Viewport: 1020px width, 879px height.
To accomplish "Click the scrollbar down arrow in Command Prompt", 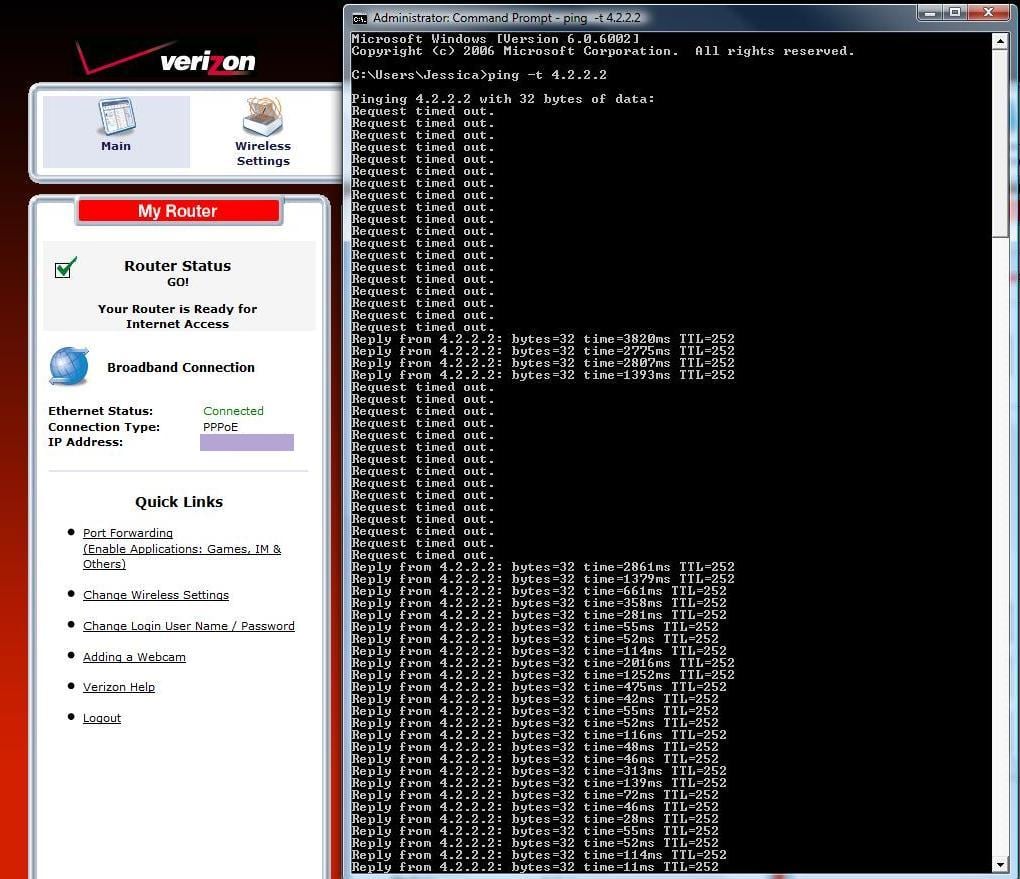I will pos(1000,865).
